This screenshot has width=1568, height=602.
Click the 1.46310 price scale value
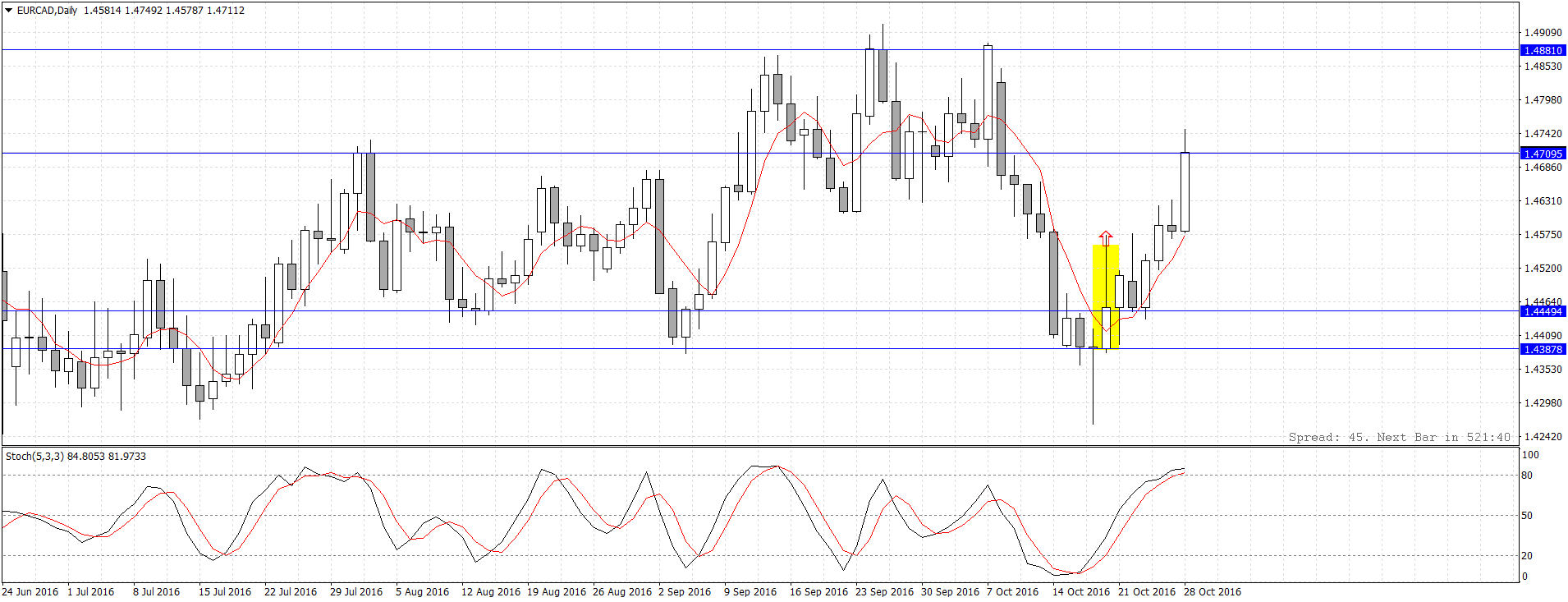[1543, 201]
